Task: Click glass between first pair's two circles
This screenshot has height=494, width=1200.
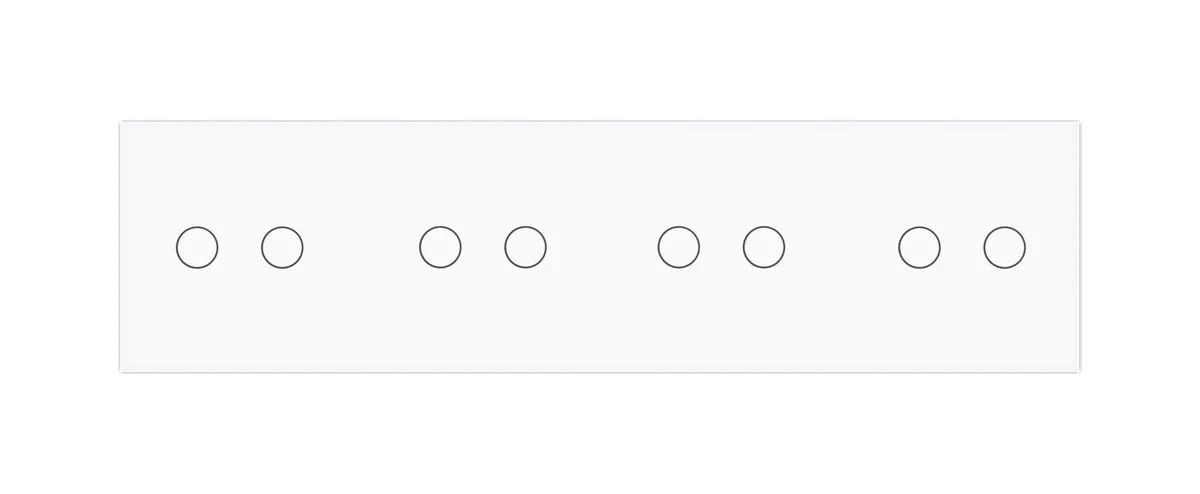Action: coord(240,247)
